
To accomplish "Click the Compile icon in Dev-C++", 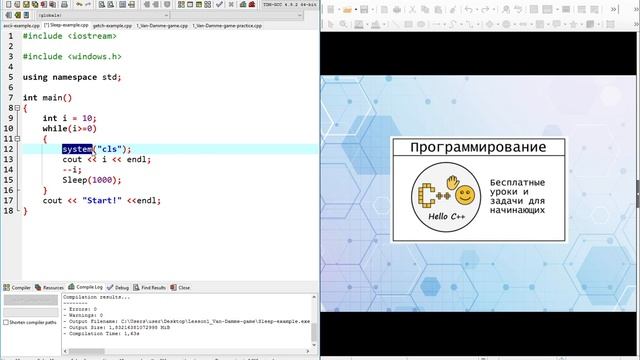I will [x=181, y=4].
